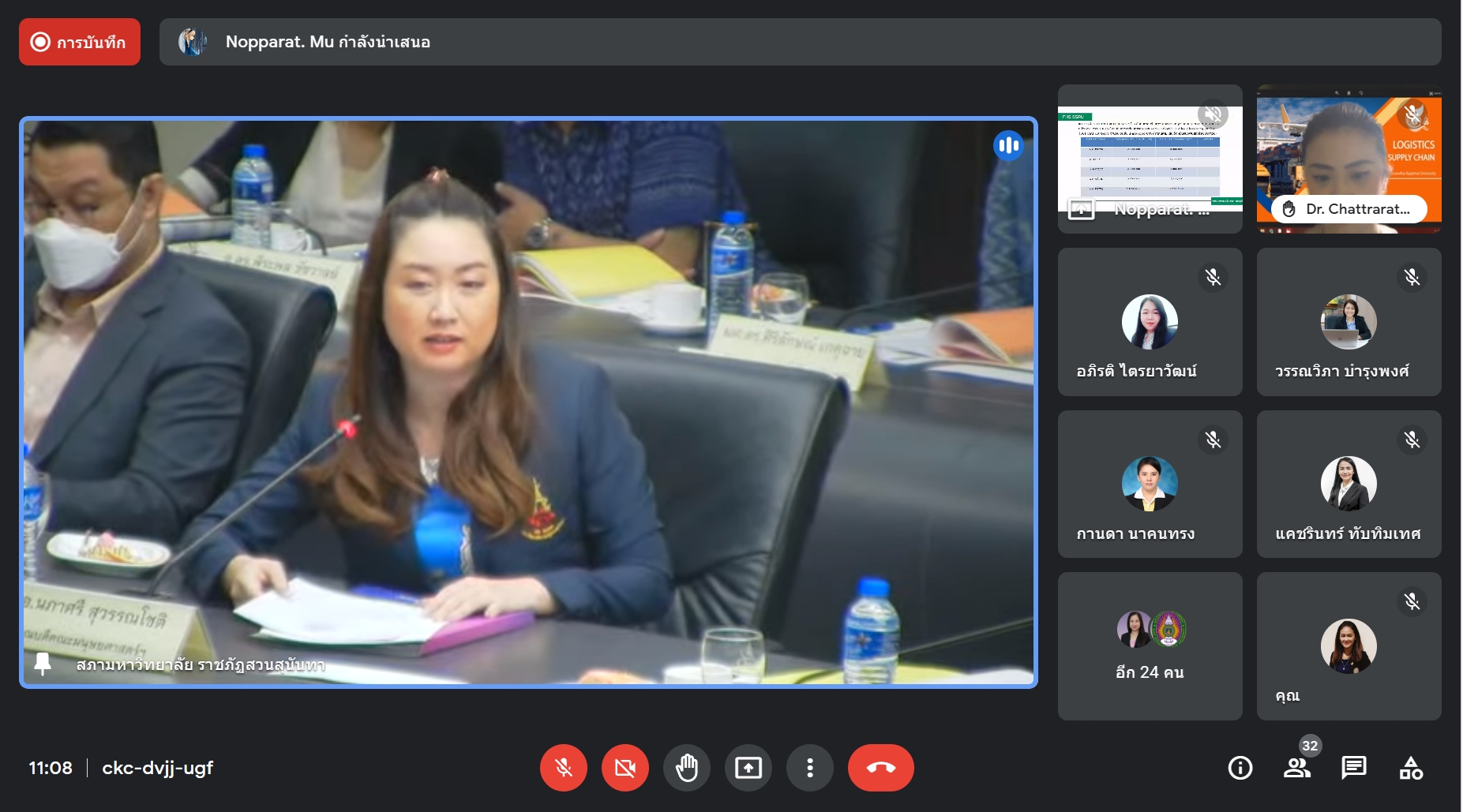This screenshot has height=812, width=1463.
Task: Open the three-dot more options menu
Action: [x=809, y=768]
